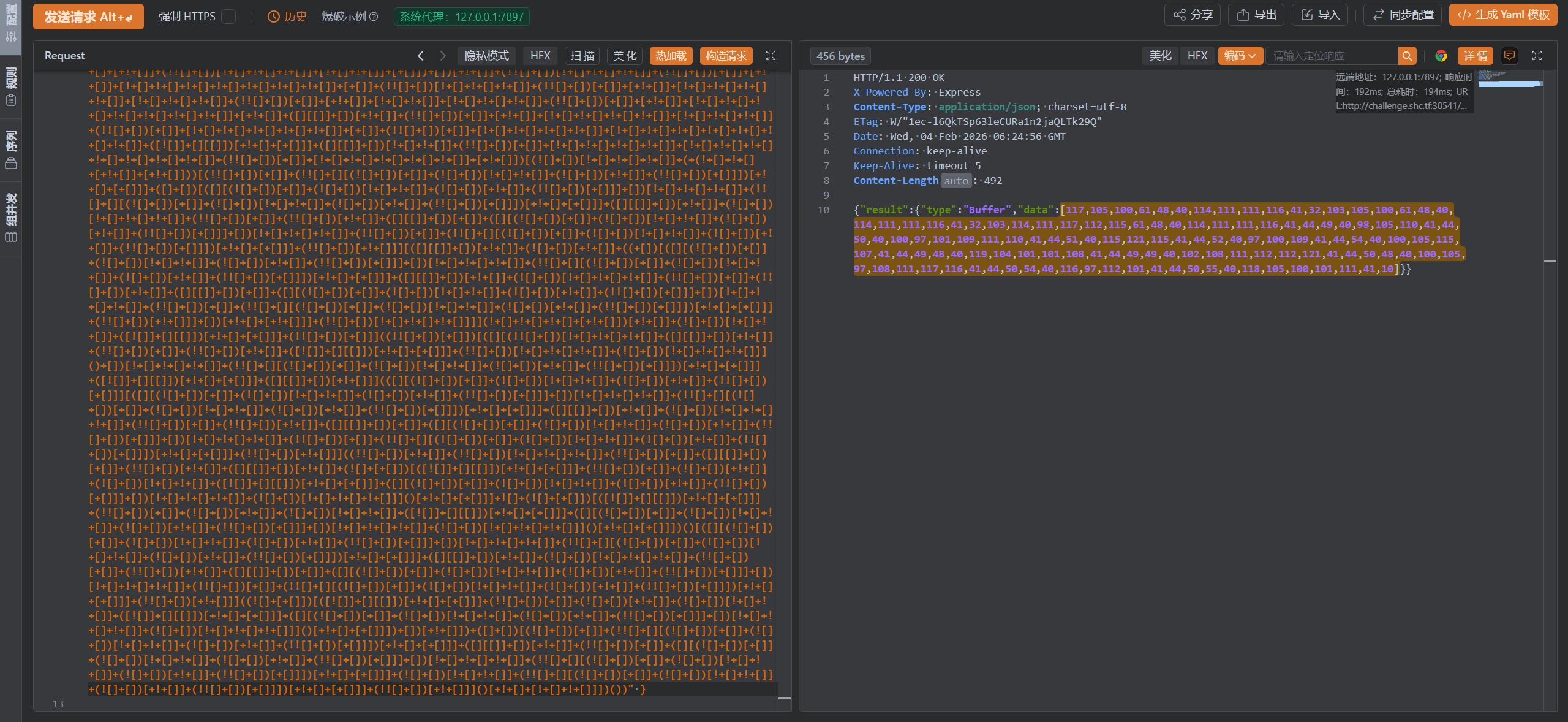Click the 热加载 hot reload button
This screenshot has height=722, width=1568.
point(671,56)
